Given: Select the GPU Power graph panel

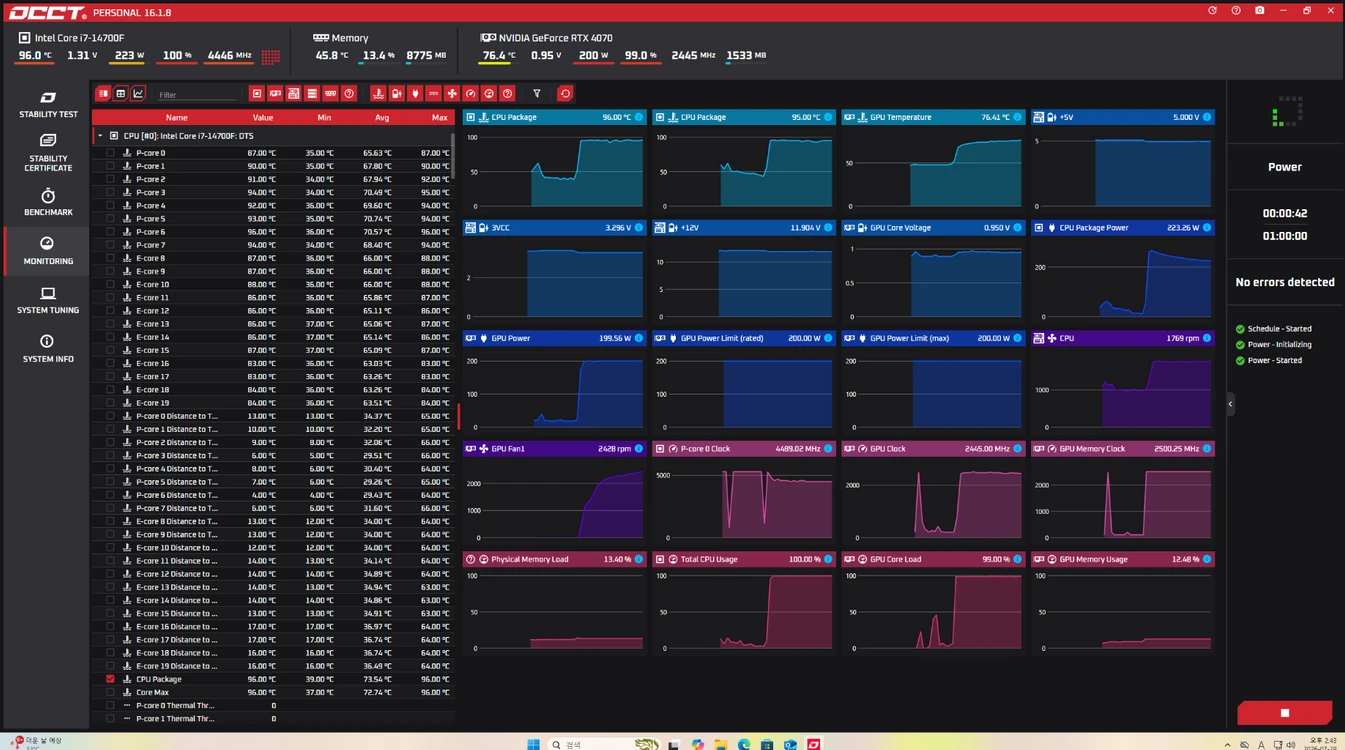Looking at the screenshot, I should (x=554, y=382).
